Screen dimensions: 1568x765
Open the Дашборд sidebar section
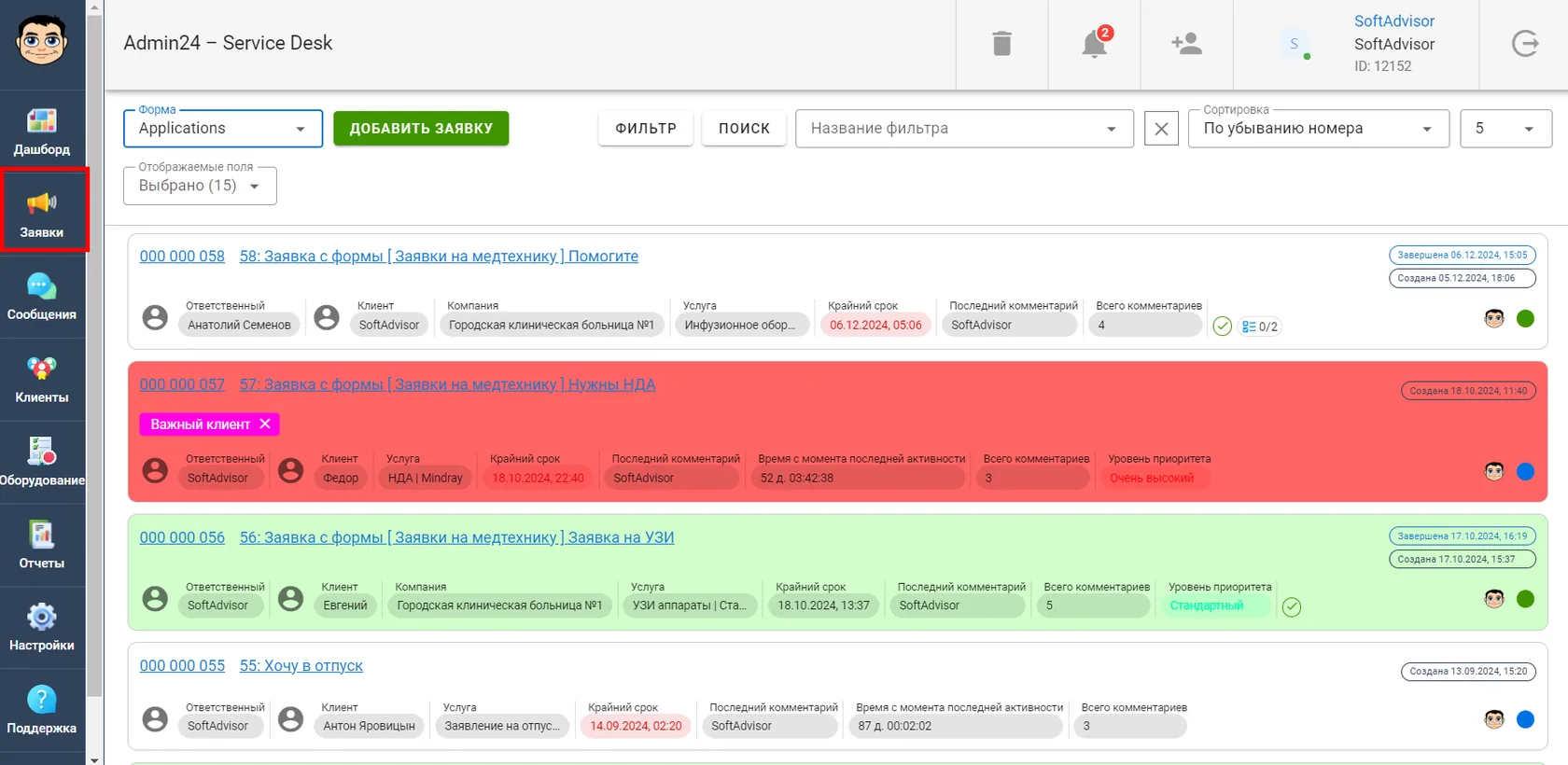click(x=42, y=132)
